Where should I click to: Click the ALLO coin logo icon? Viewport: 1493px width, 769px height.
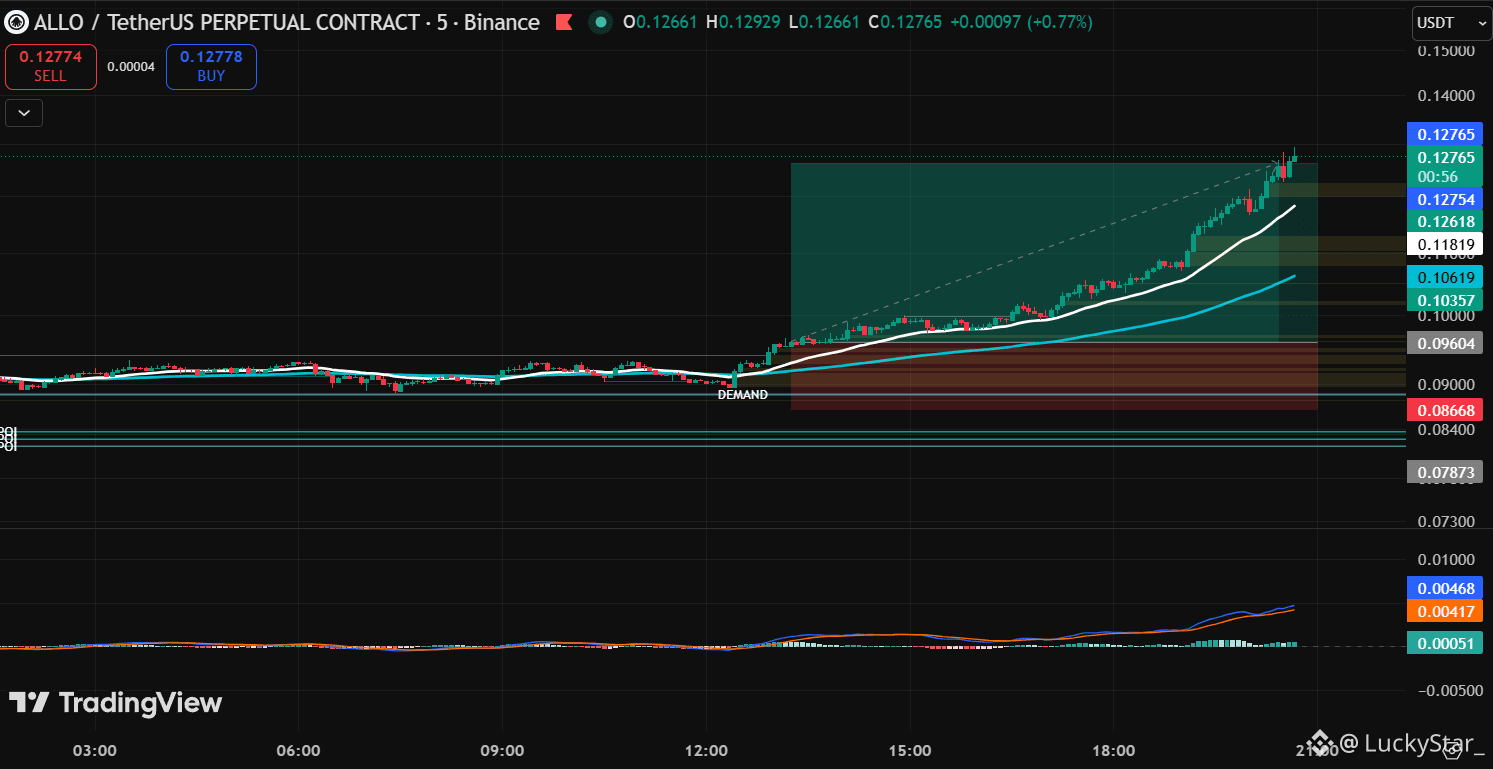pyautogui.click(x=16, y=22)
